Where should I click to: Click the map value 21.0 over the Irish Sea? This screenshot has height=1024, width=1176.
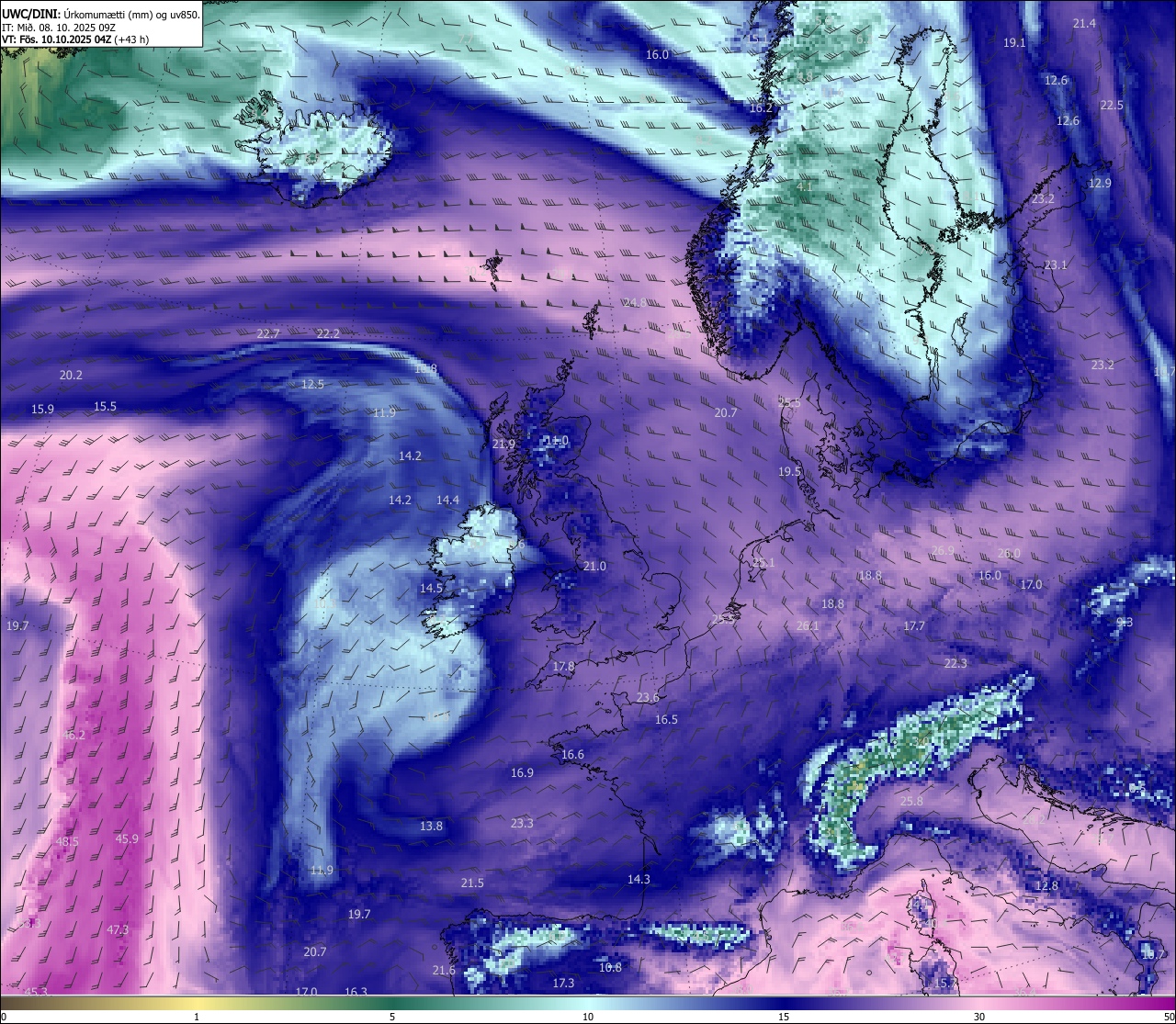click(x=594, y=566)
